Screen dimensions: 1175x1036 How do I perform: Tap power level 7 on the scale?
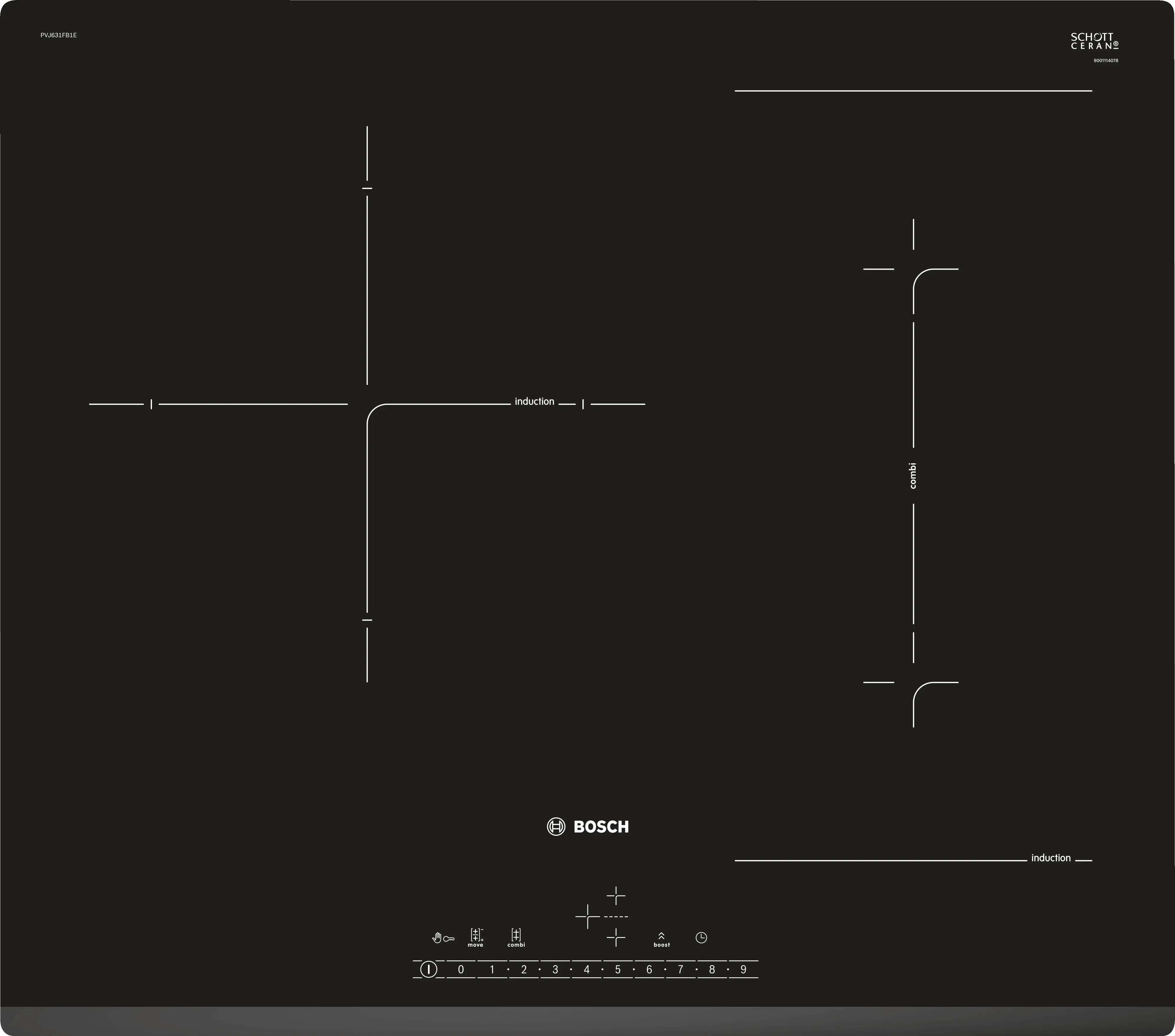pyautogui.click(x=680, y=969)
